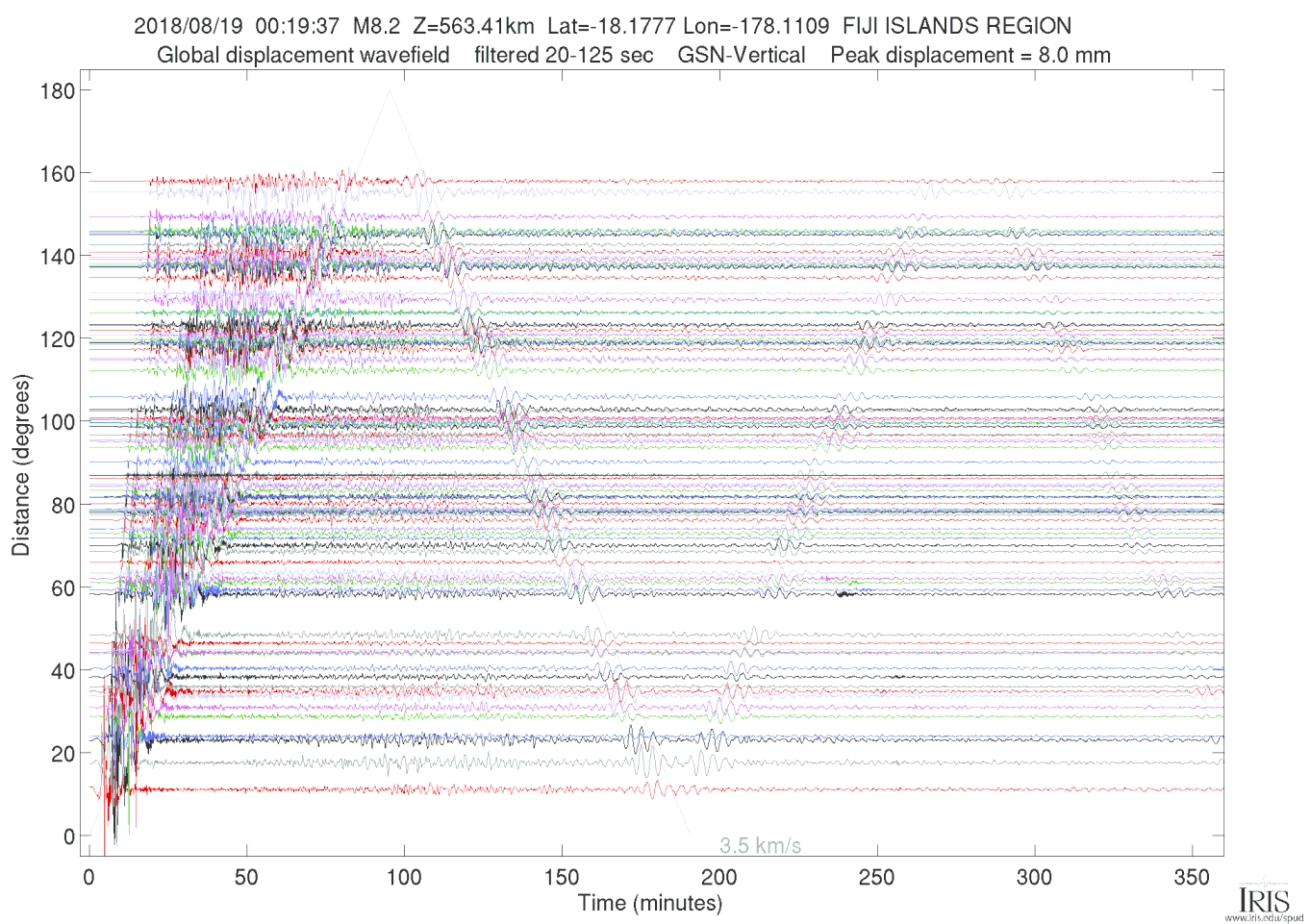
Task: Click the GSN-Vertical label
Action: click(742, 55)
